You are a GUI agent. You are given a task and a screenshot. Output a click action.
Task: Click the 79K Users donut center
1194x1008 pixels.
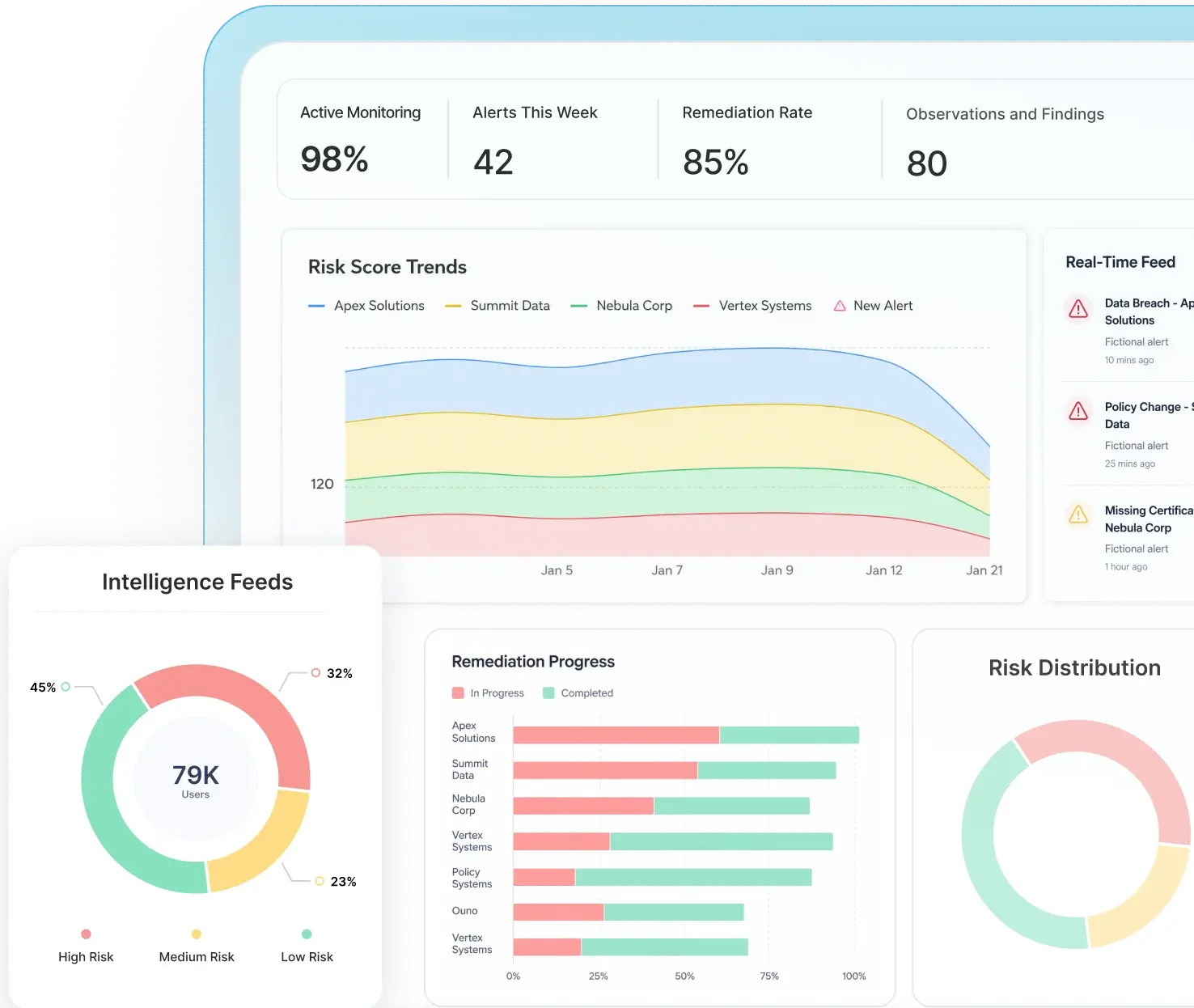pyautogui.click(x=196, y=780)
